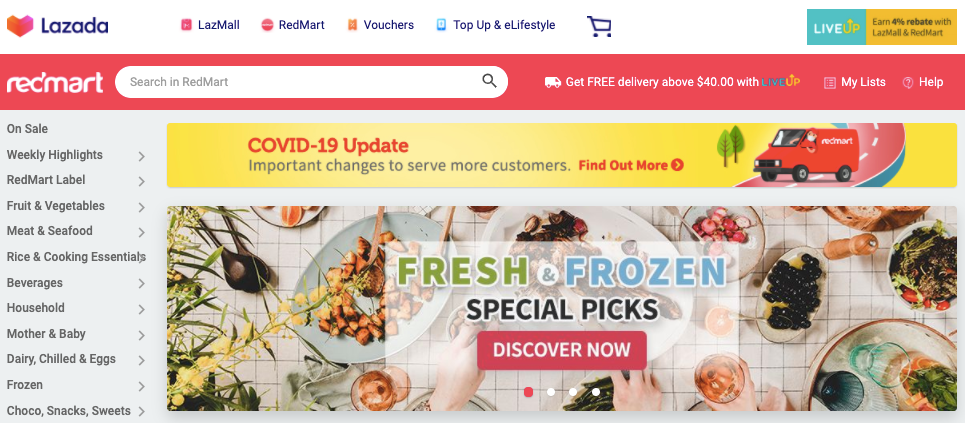Click the My Lists icon
The height and width of the screenshot is (423, 965).
(x=830, y=83)
